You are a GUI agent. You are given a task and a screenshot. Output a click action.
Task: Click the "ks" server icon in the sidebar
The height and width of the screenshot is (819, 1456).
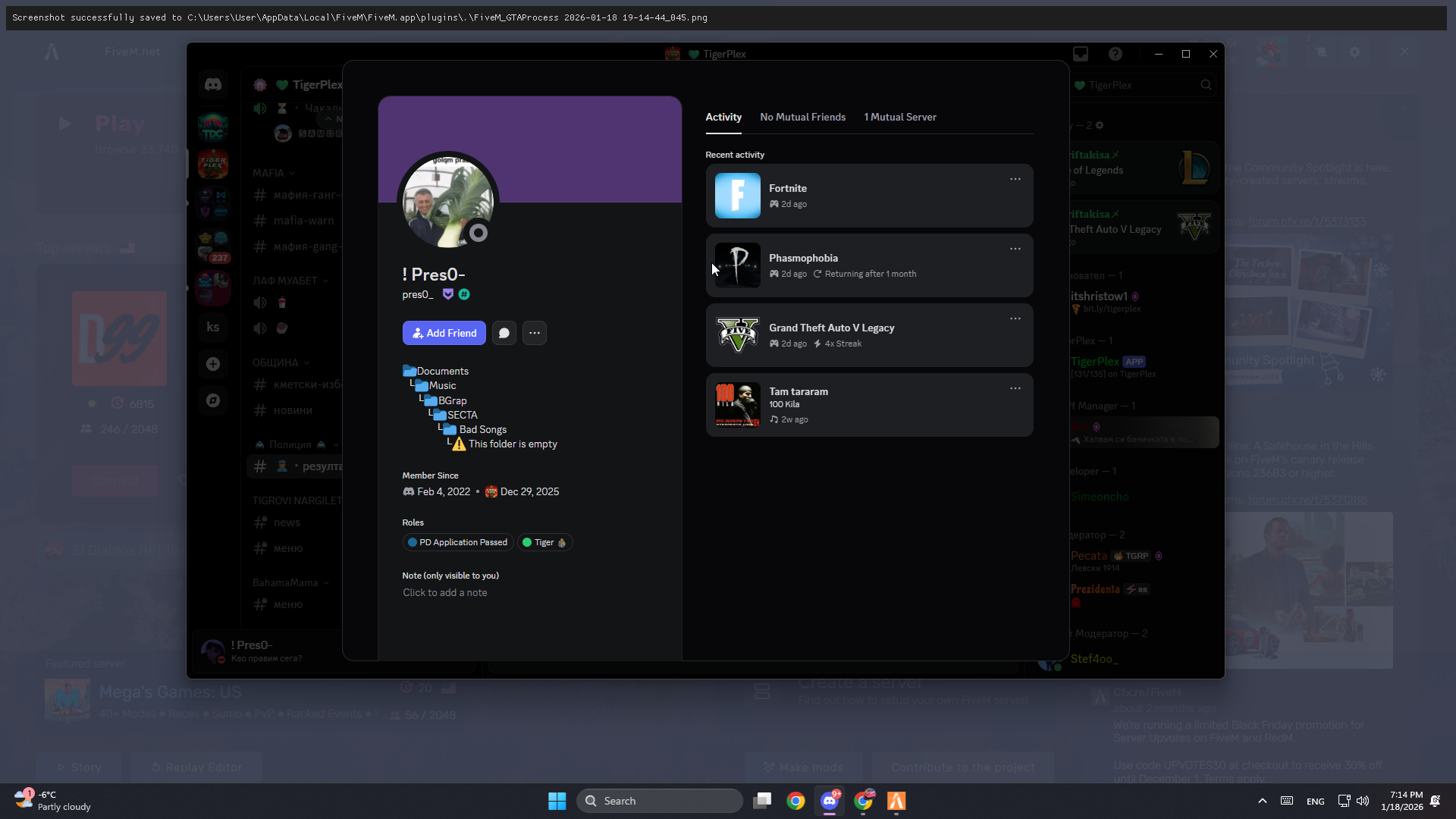click(213, 328)
